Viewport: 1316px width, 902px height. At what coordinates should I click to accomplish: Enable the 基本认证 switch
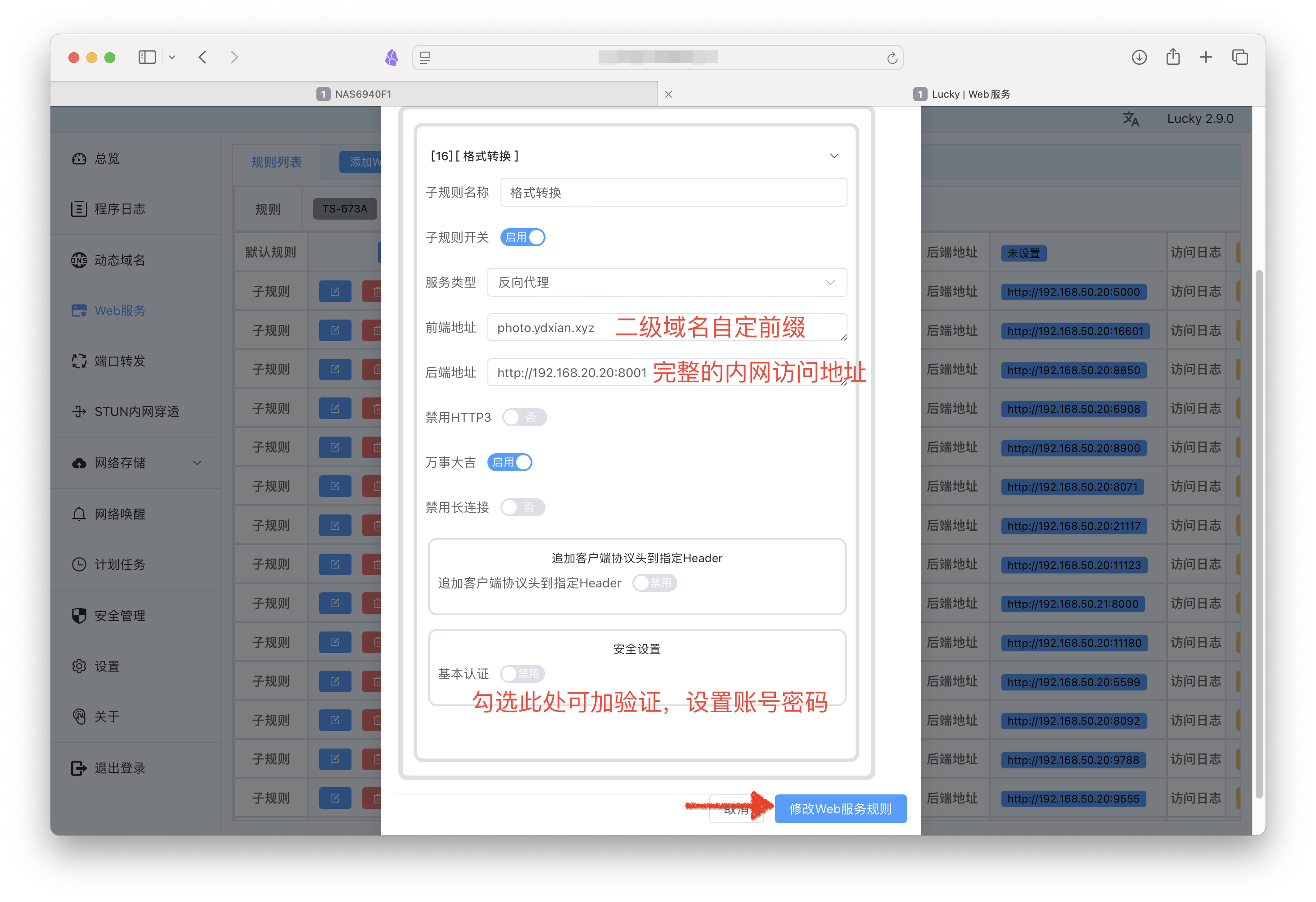(522, 673)
